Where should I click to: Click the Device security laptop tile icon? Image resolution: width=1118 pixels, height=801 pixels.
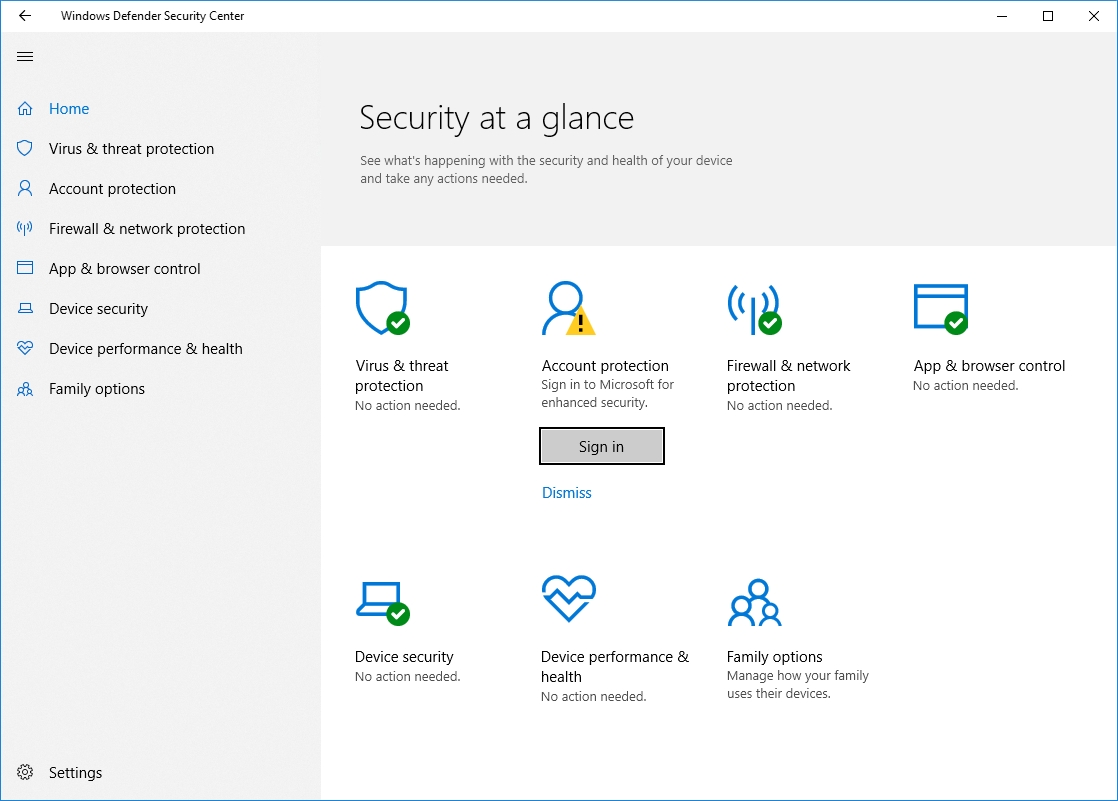(381, 601)
